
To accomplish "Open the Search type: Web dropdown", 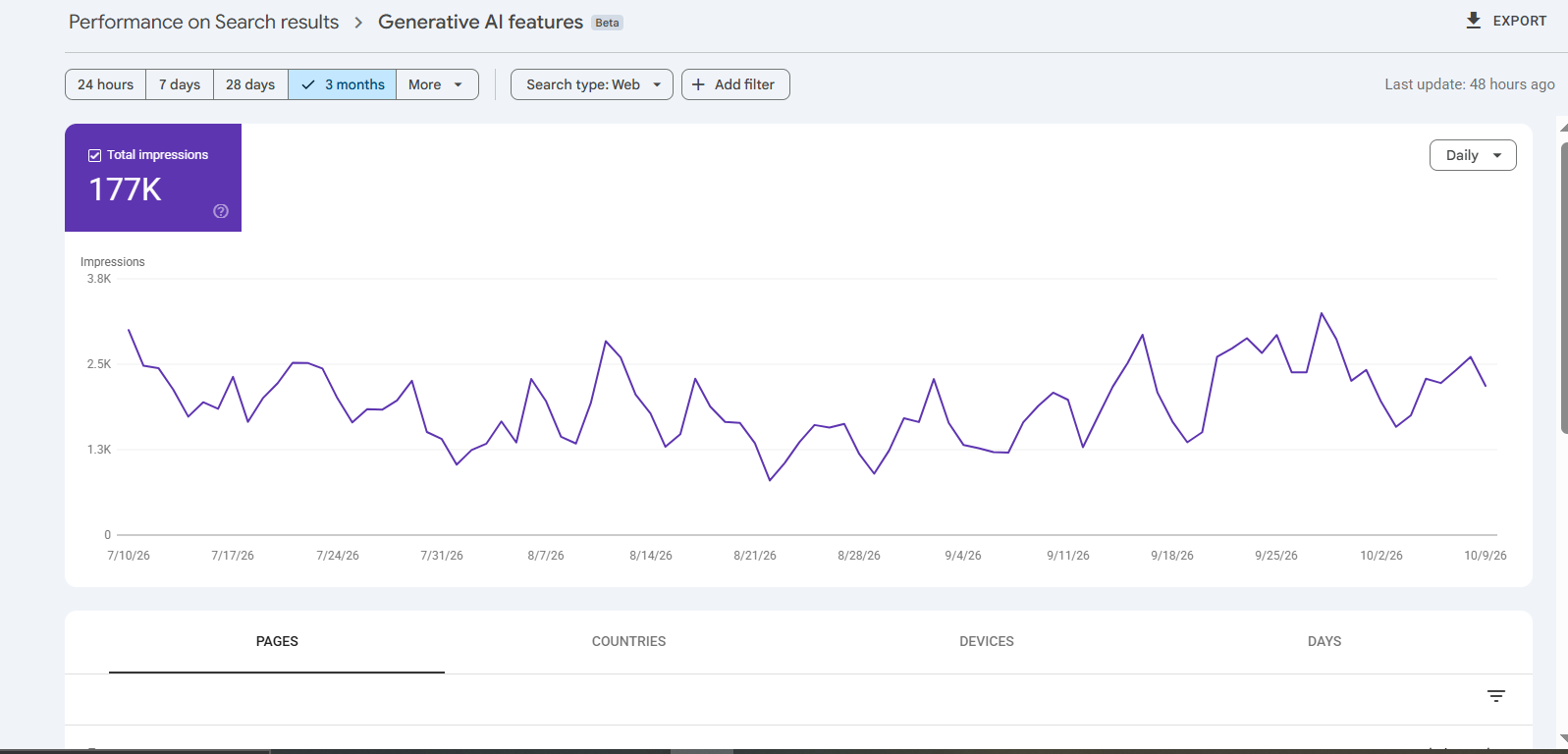I will click(x=592, y=84).
